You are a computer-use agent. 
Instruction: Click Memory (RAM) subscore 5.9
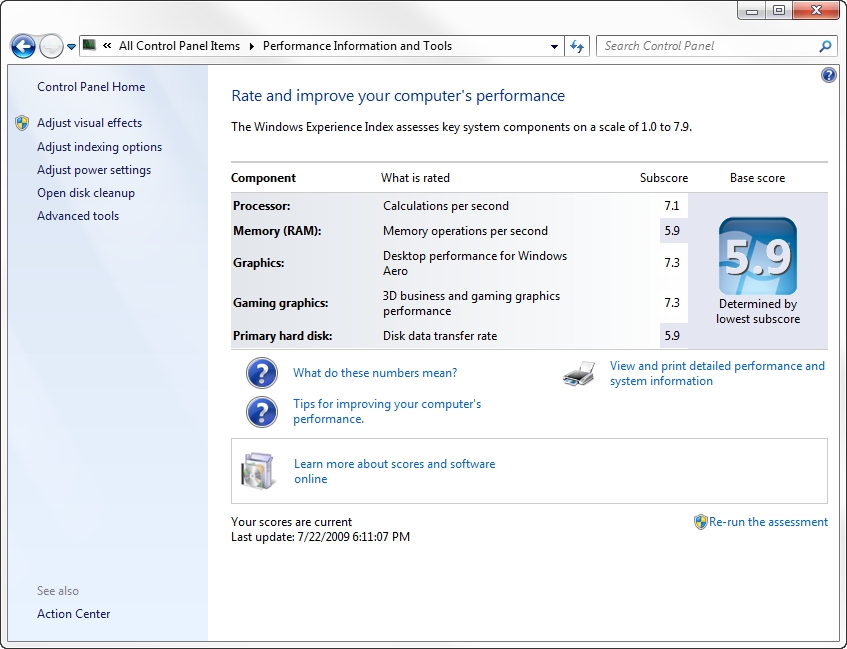pos(671,231)
